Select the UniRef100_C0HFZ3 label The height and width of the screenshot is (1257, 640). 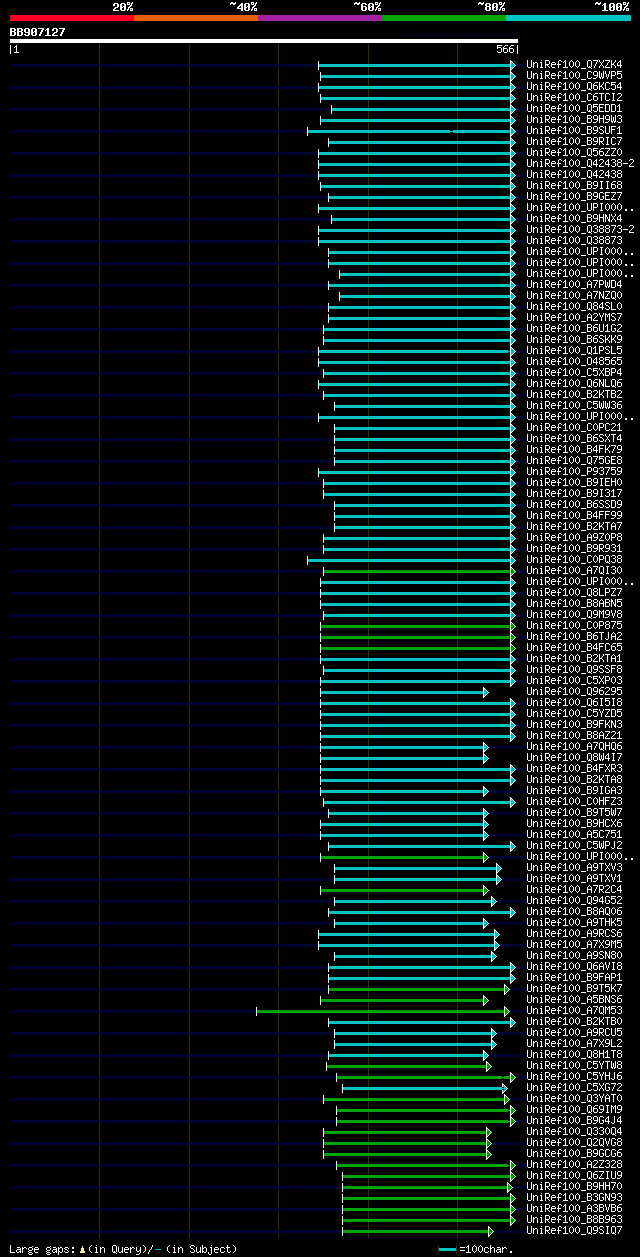(x=574, y=802)
